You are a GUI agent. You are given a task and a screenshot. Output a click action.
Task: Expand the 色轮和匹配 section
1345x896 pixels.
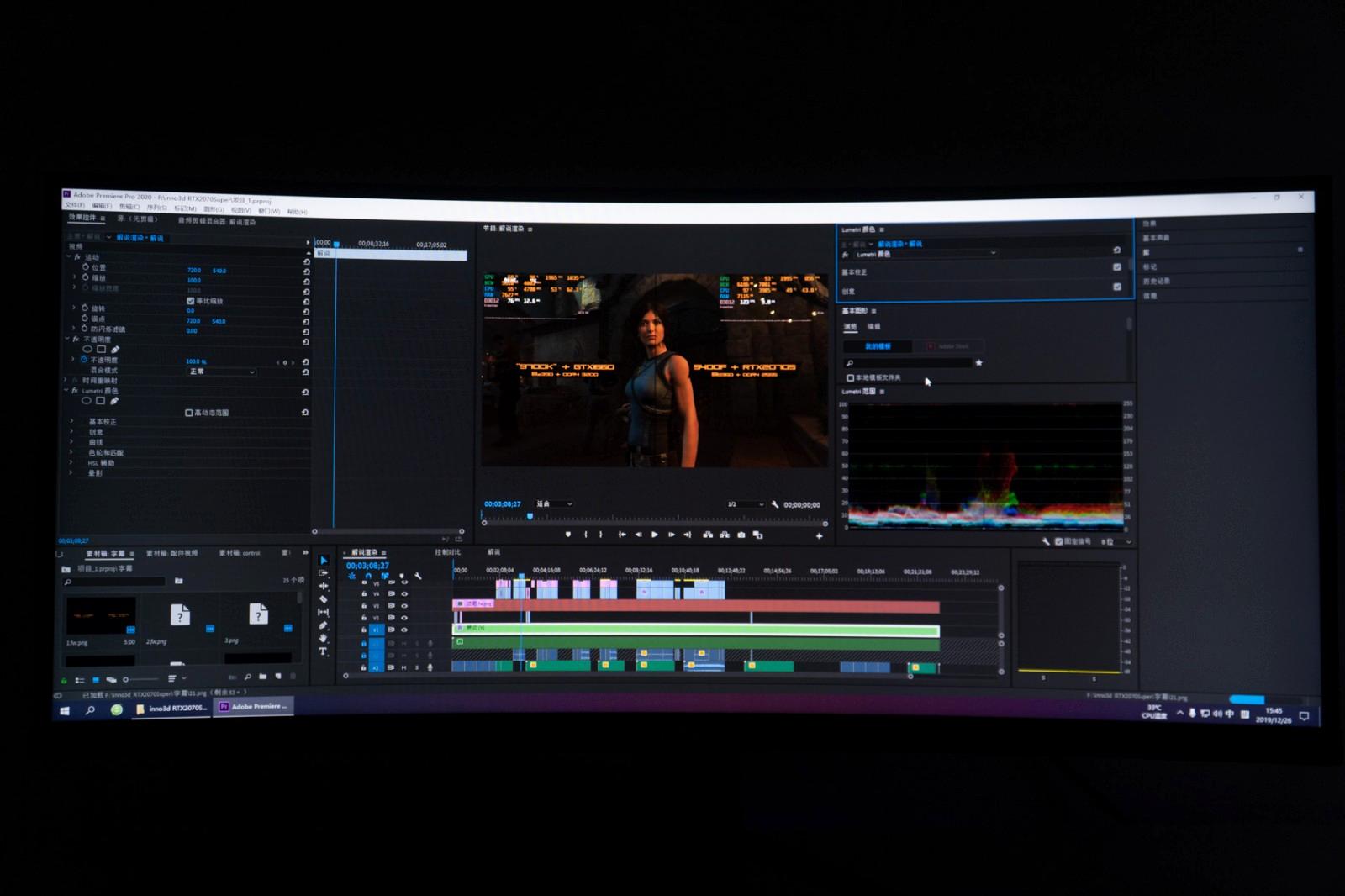click(71, 452)
